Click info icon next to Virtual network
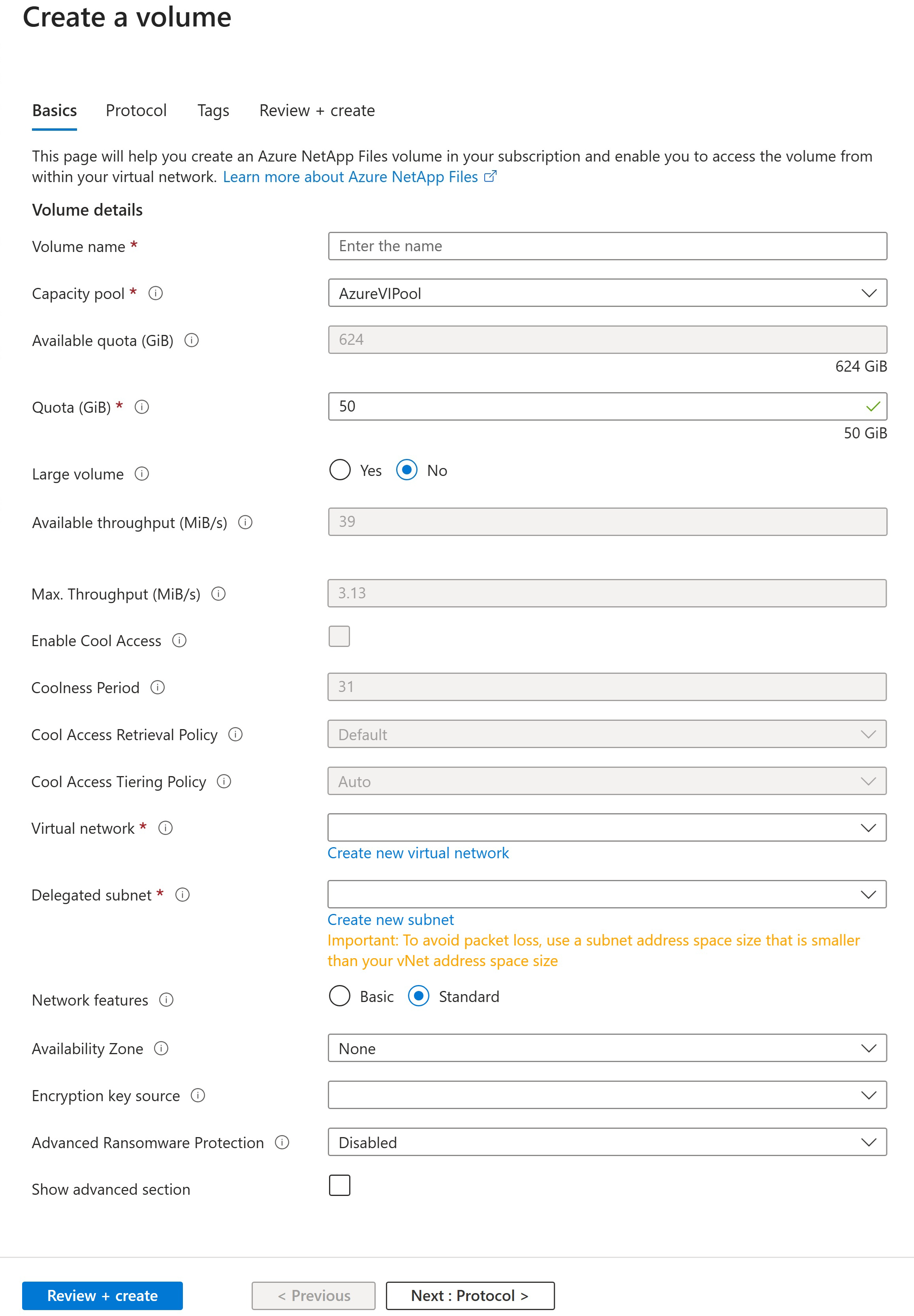914x1316 pixels. pos(165,827)
